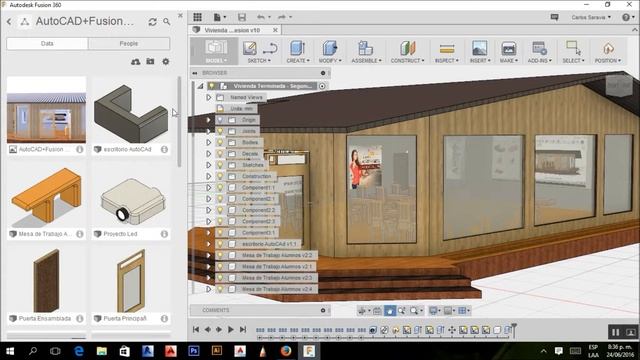Jump to timeline end
Image resolution: width=640 pixels, height=360 pixels.
[243, 329]
